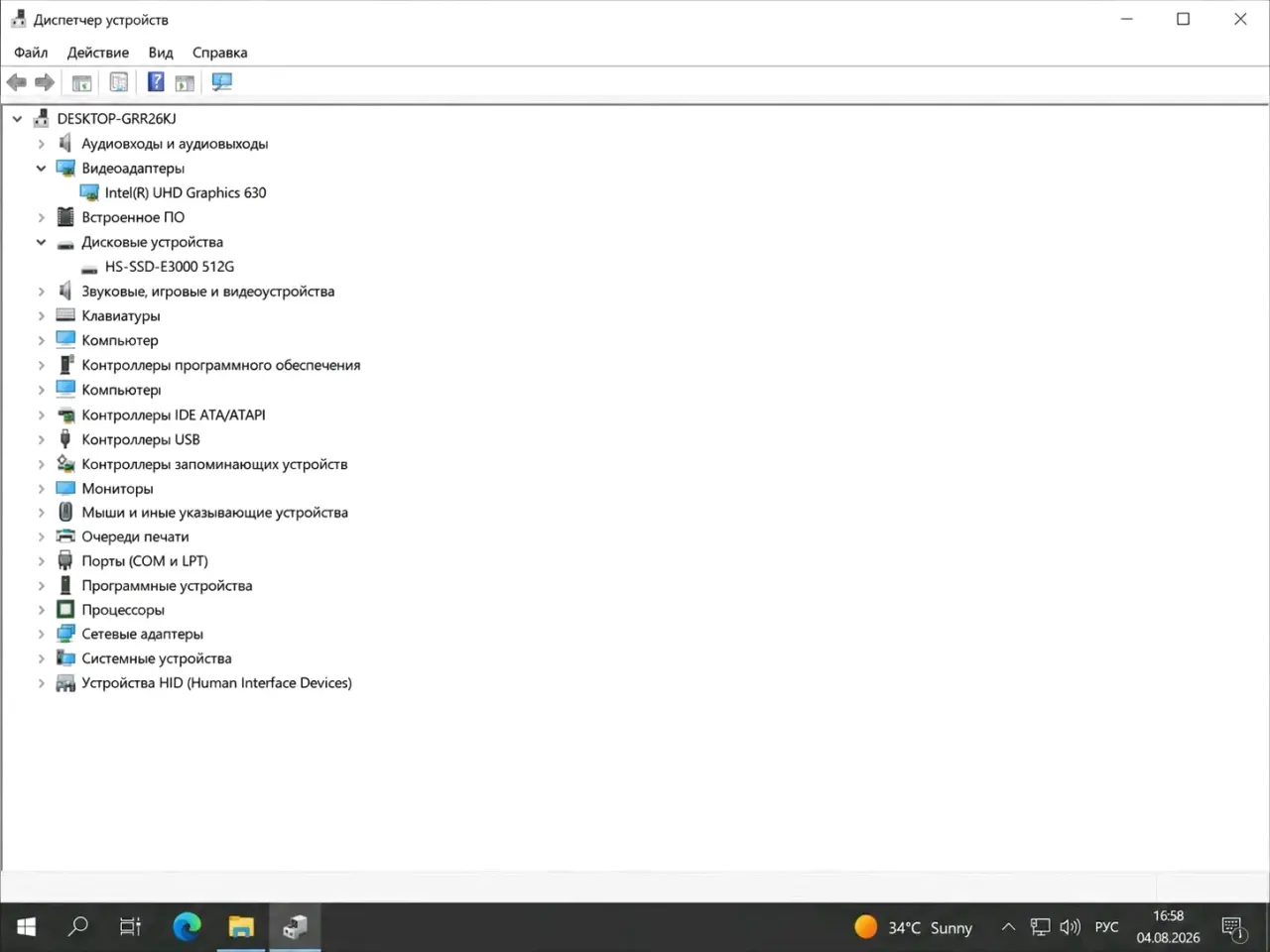This screenshot has width=1270, height=952.
Task: Expand the Сетевые адаптеры arrow
Action: pos(41,635)
